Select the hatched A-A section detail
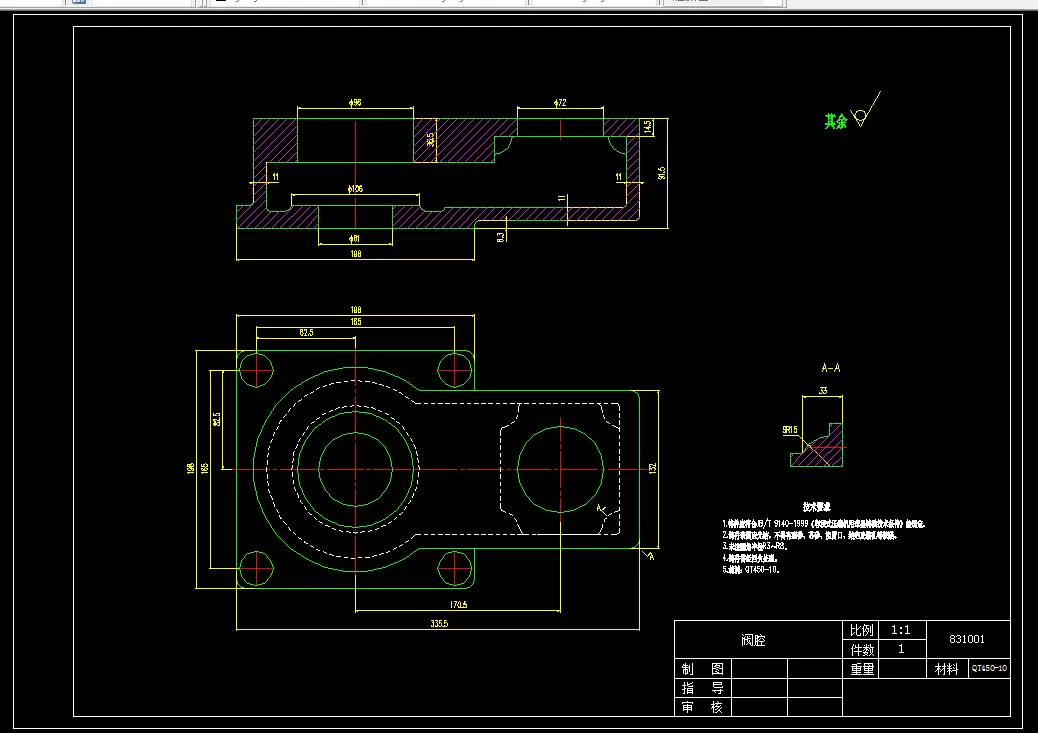1038x733 pixels. [x=817, y=445]
